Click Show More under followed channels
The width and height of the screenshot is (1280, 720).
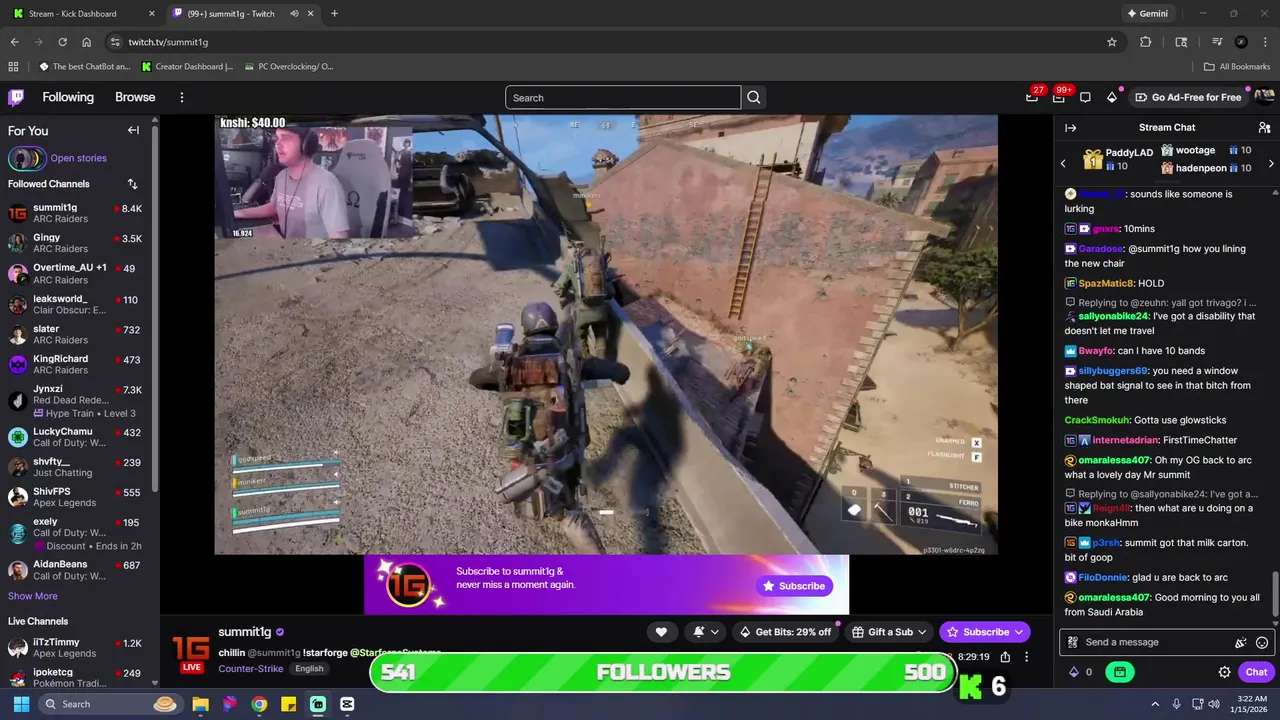point(33,596)
